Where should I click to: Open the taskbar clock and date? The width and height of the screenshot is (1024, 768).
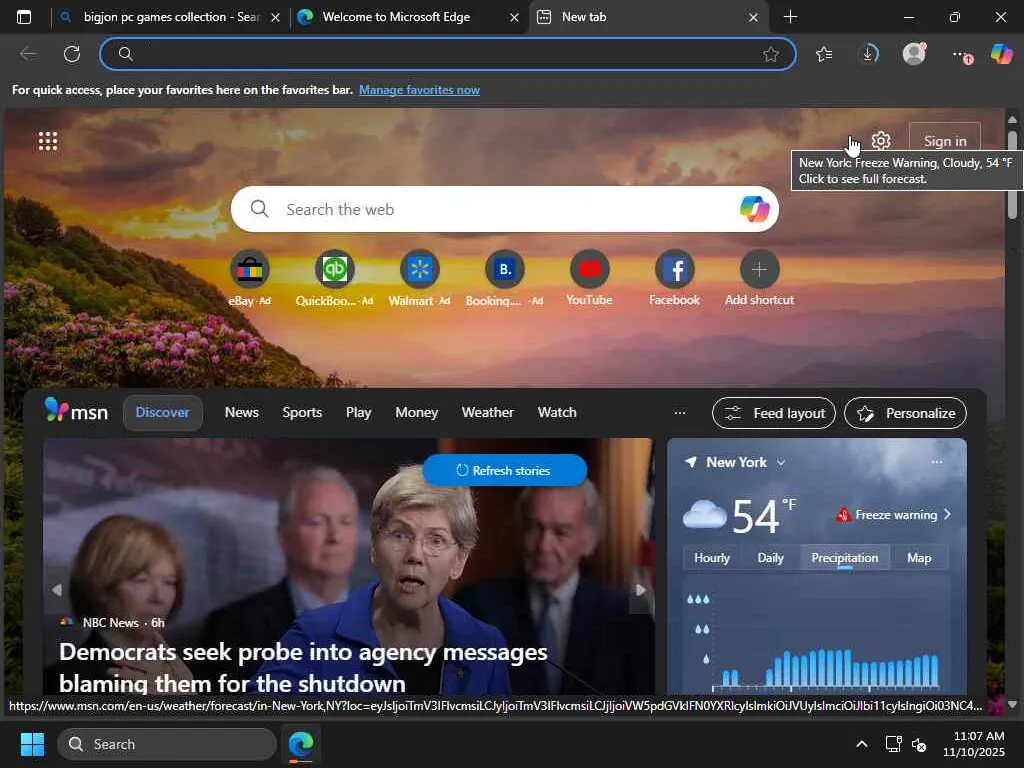click(x=975, y=744)
